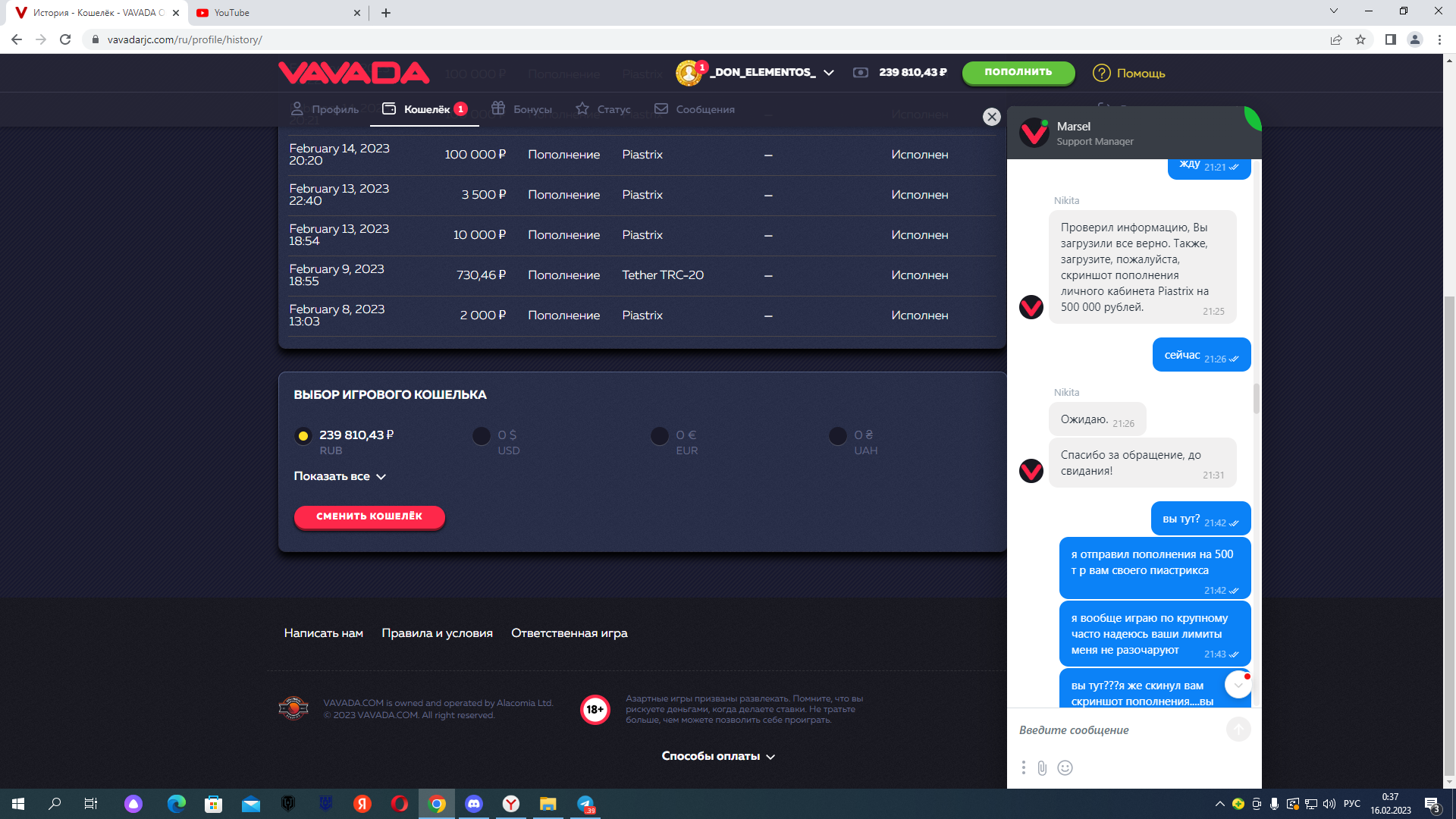Image resolution: width=1456 pixels, height=819 pixels.
Task: Switch to the Профиль tab
Action: (x=325, y=109)
